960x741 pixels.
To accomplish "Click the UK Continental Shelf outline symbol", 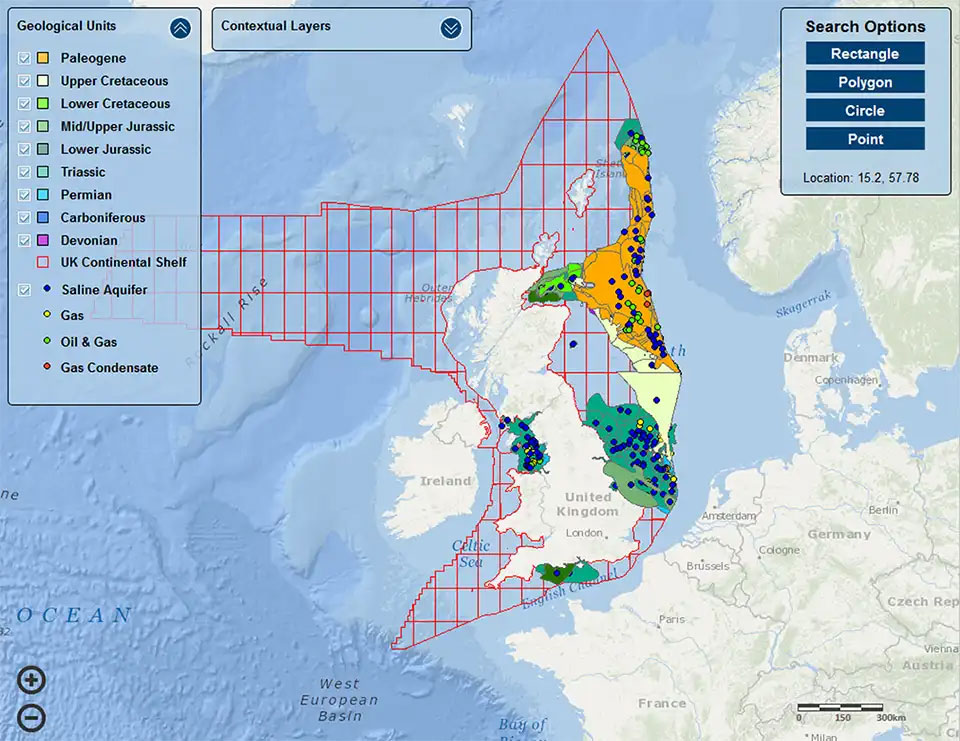I will (x=42, y=262).
